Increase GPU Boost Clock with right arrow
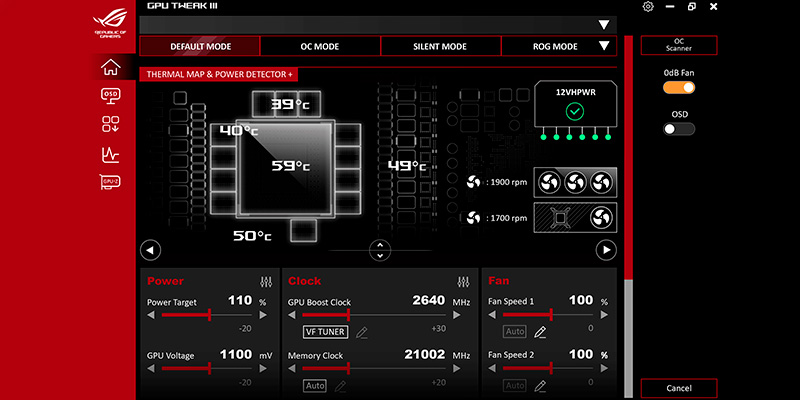 pyautogui.click(x=457, y=315)
